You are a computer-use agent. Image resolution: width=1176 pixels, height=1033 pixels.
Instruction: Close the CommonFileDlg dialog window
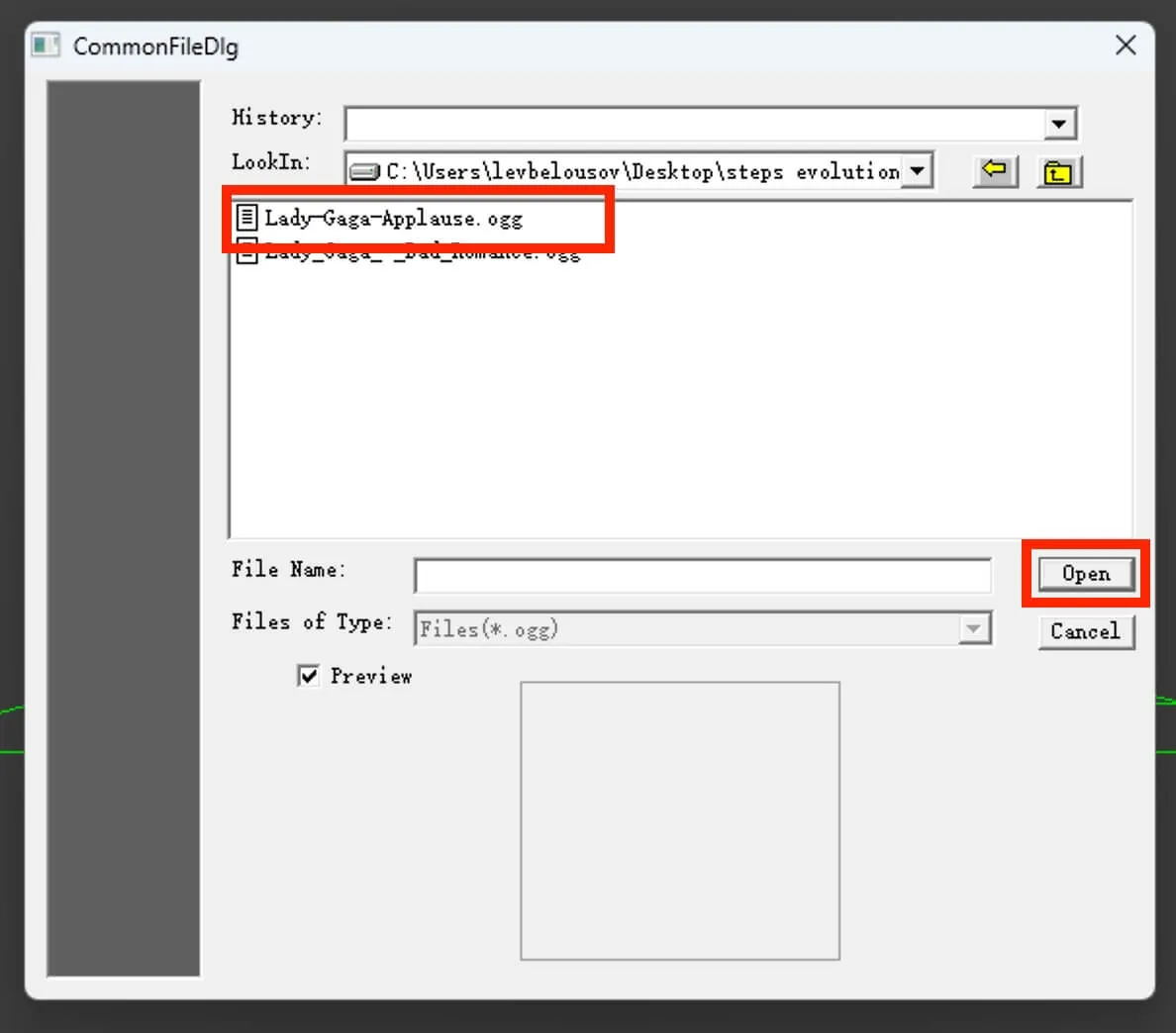[x=1126, y=46]
